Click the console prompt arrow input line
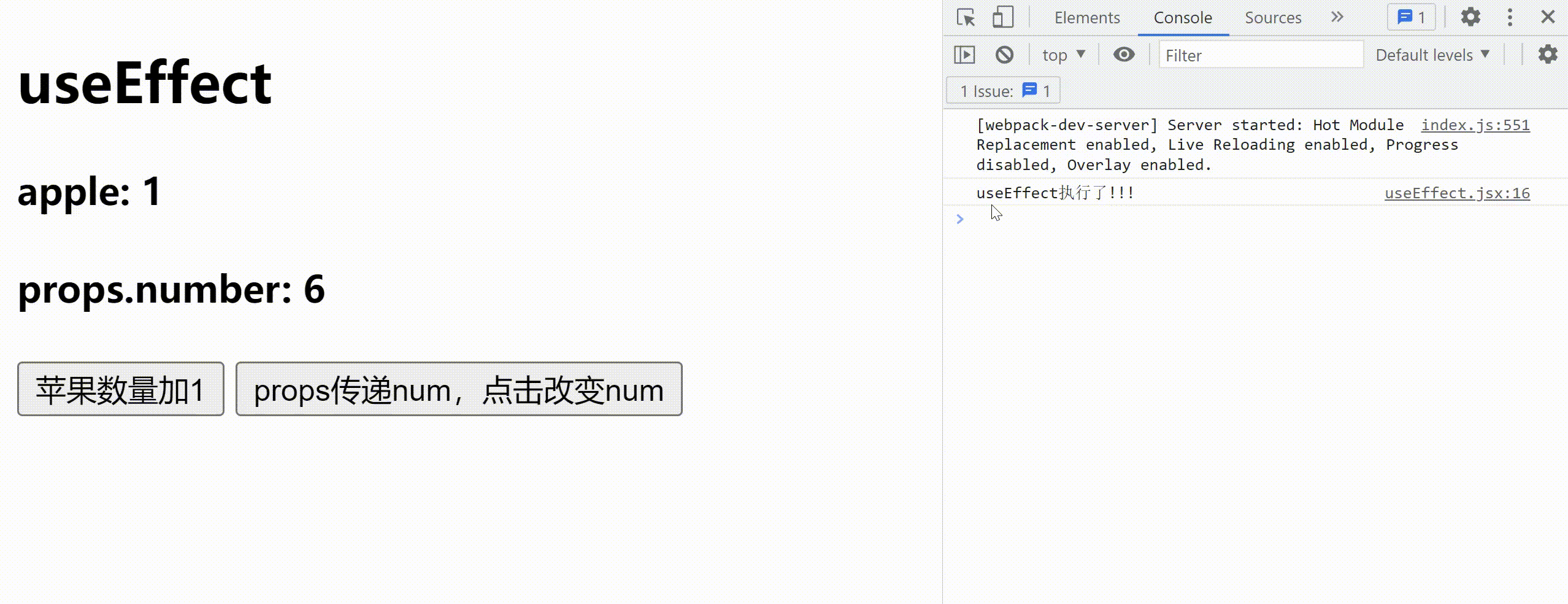Screen dimensions: 1568x604 1255,219
